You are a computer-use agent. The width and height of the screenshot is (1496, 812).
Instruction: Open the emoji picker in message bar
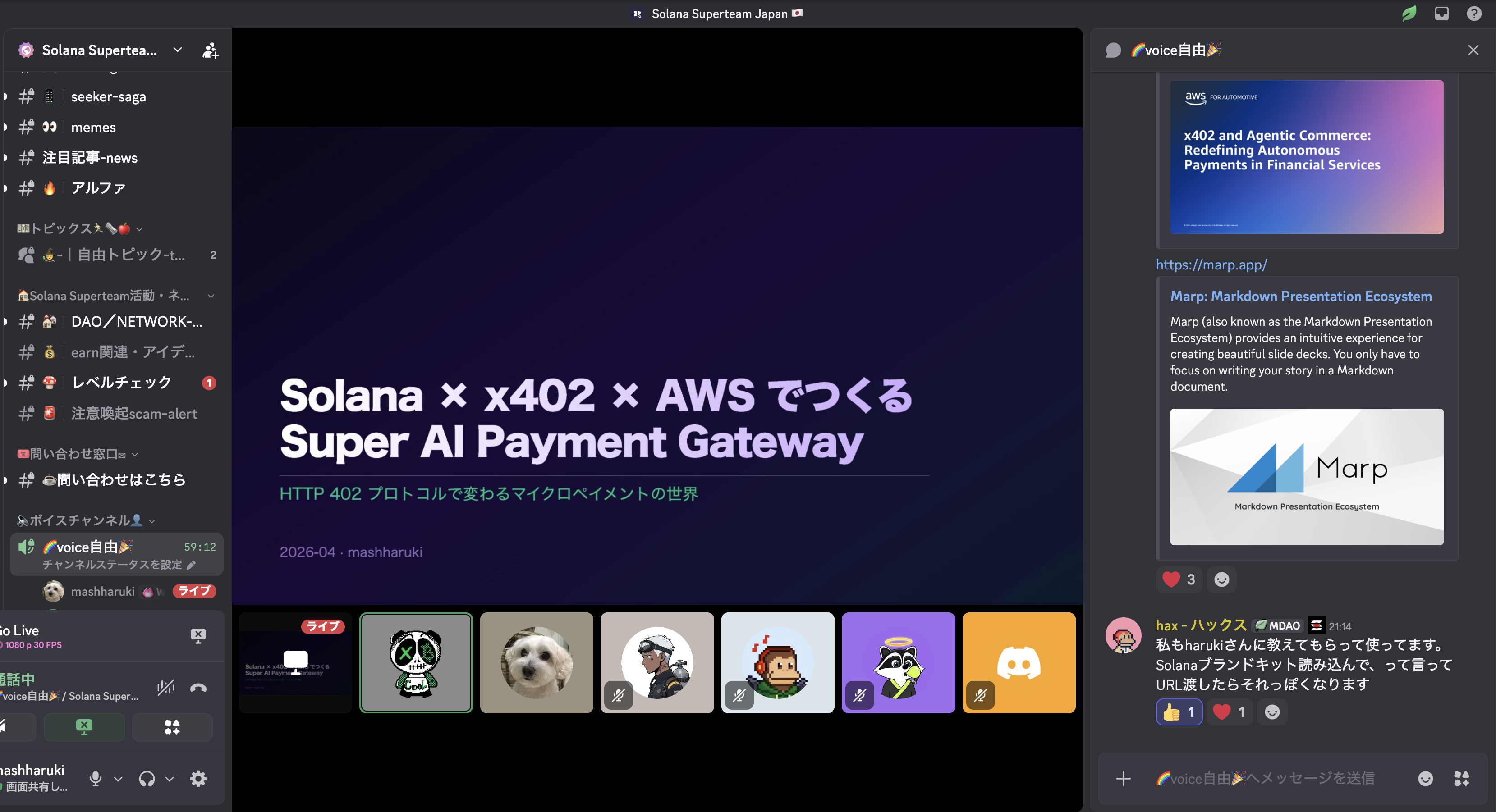point(1426,778)
